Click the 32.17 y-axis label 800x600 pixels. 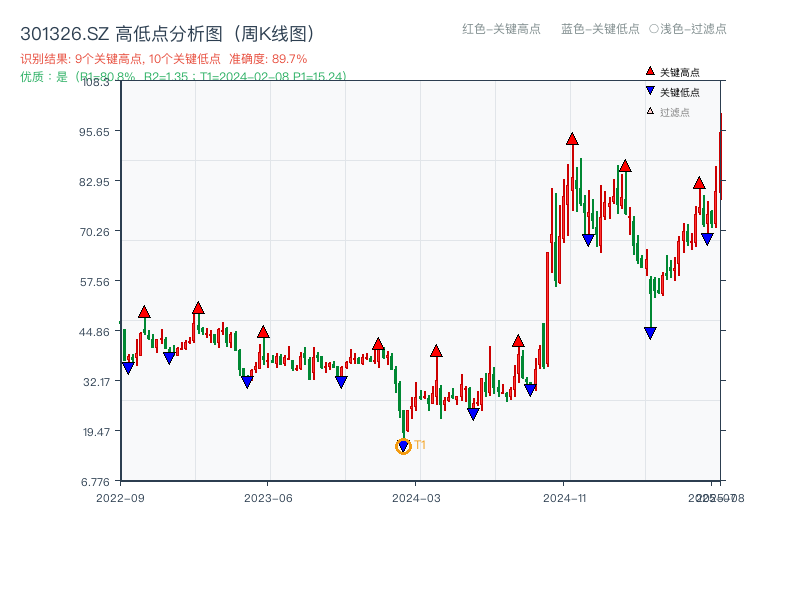[96, 382]
